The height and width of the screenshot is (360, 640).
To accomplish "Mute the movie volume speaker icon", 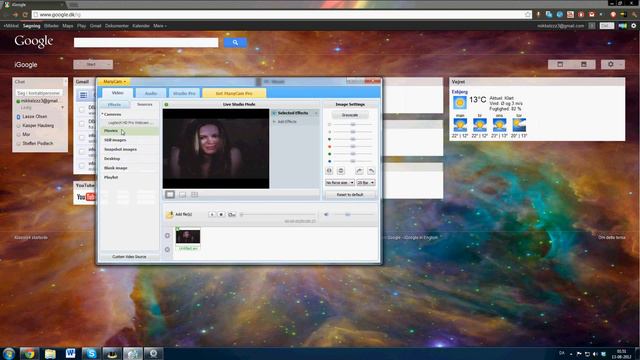I will click(326, 214).
